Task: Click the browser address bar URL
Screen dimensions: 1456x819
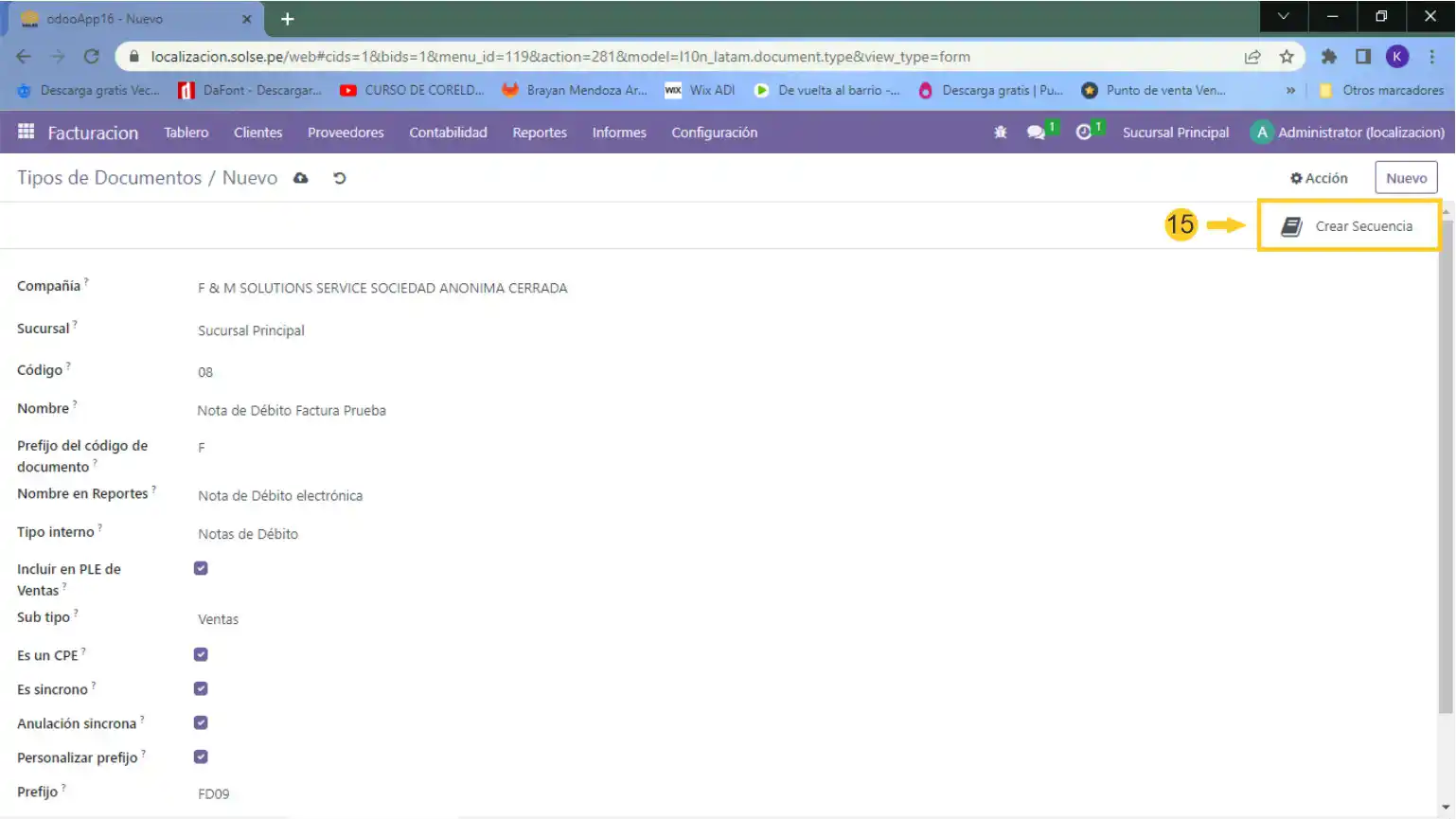Action: click(x=560, y=57)
